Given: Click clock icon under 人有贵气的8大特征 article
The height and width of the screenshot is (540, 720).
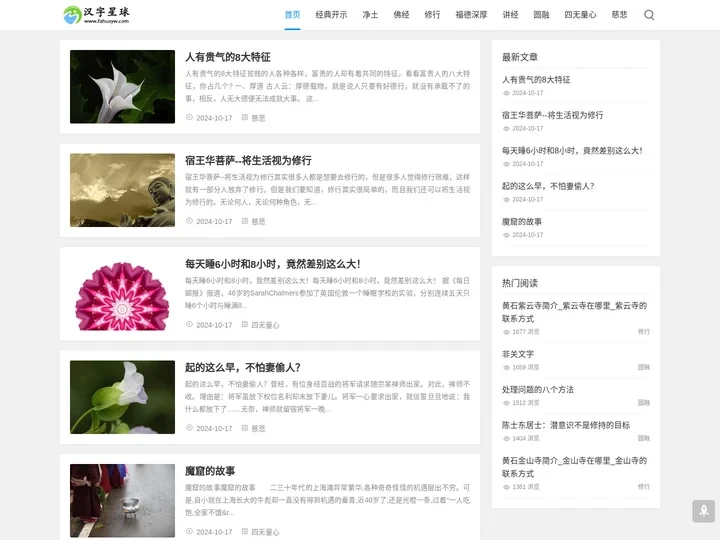Looking at the screenshot, I should (x=189, y=118).
